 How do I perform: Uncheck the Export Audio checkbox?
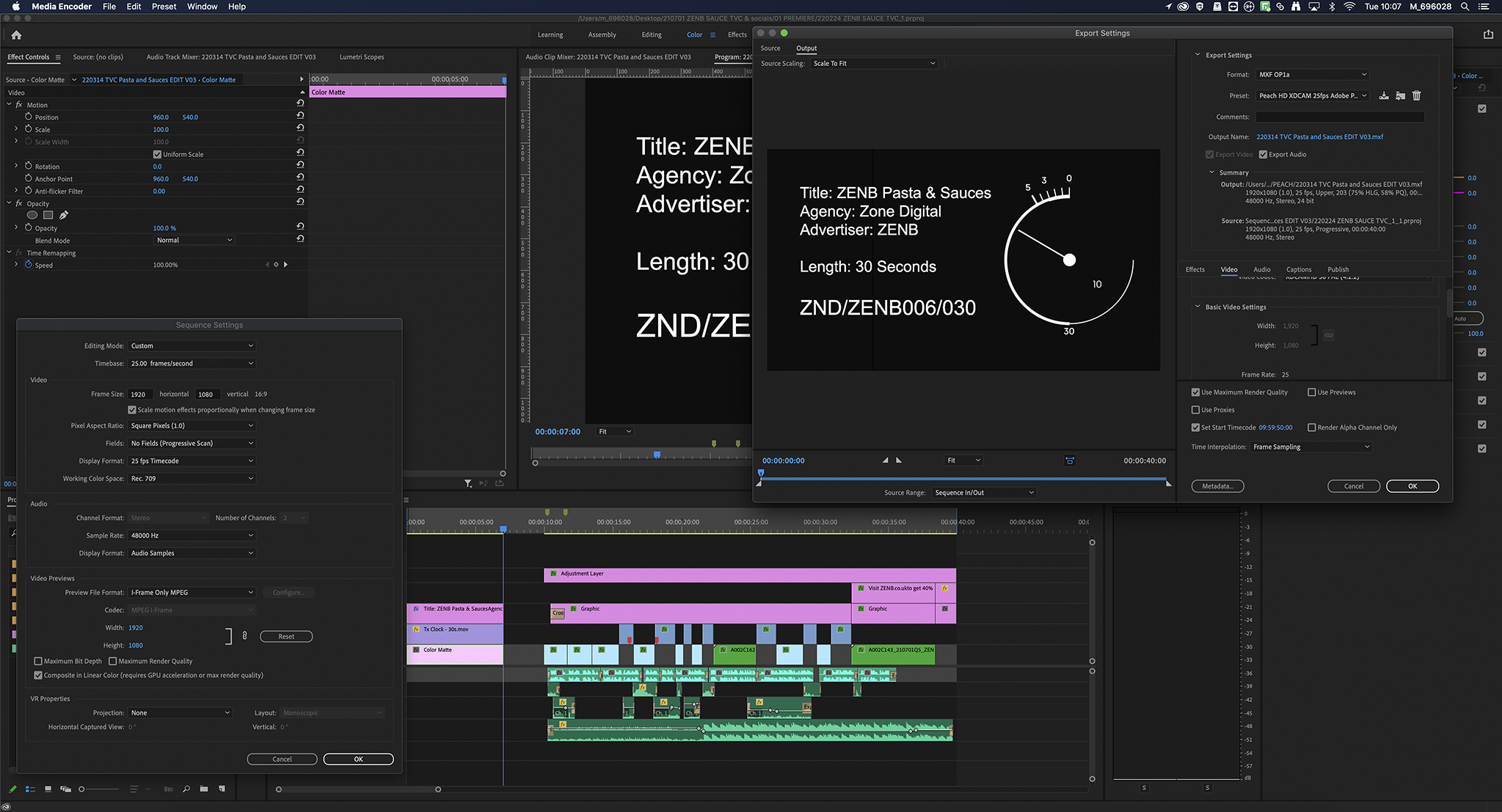(x=1263, y=155)
